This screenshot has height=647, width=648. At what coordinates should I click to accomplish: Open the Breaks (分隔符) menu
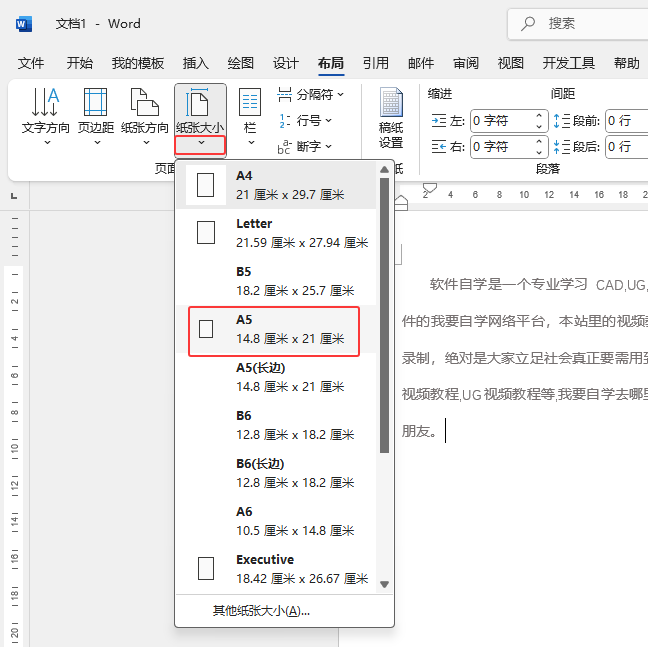tap(310, 95)
